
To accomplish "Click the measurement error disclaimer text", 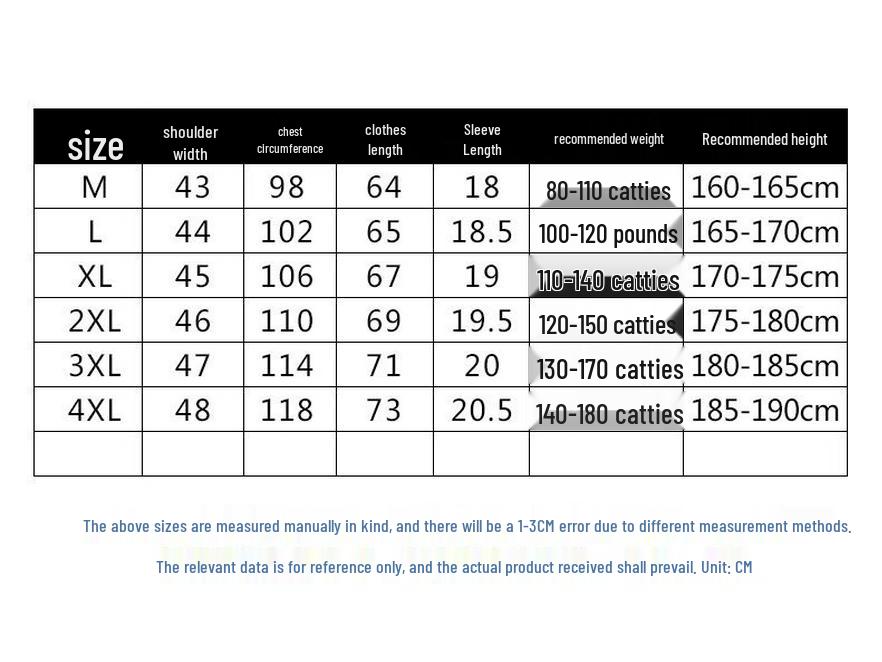I will tap(467, 526).
